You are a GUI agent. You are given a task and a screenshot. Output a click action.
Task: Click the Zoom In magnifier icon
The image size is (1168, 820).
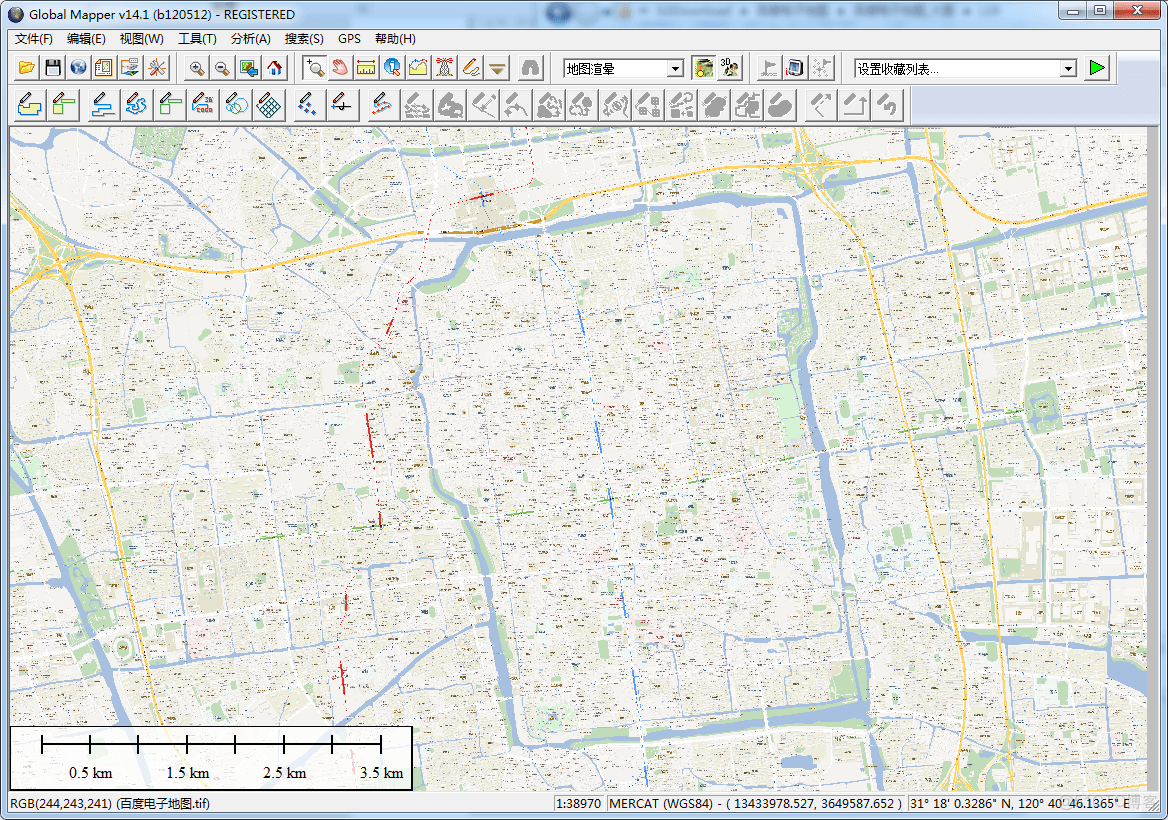pos(197,68)
